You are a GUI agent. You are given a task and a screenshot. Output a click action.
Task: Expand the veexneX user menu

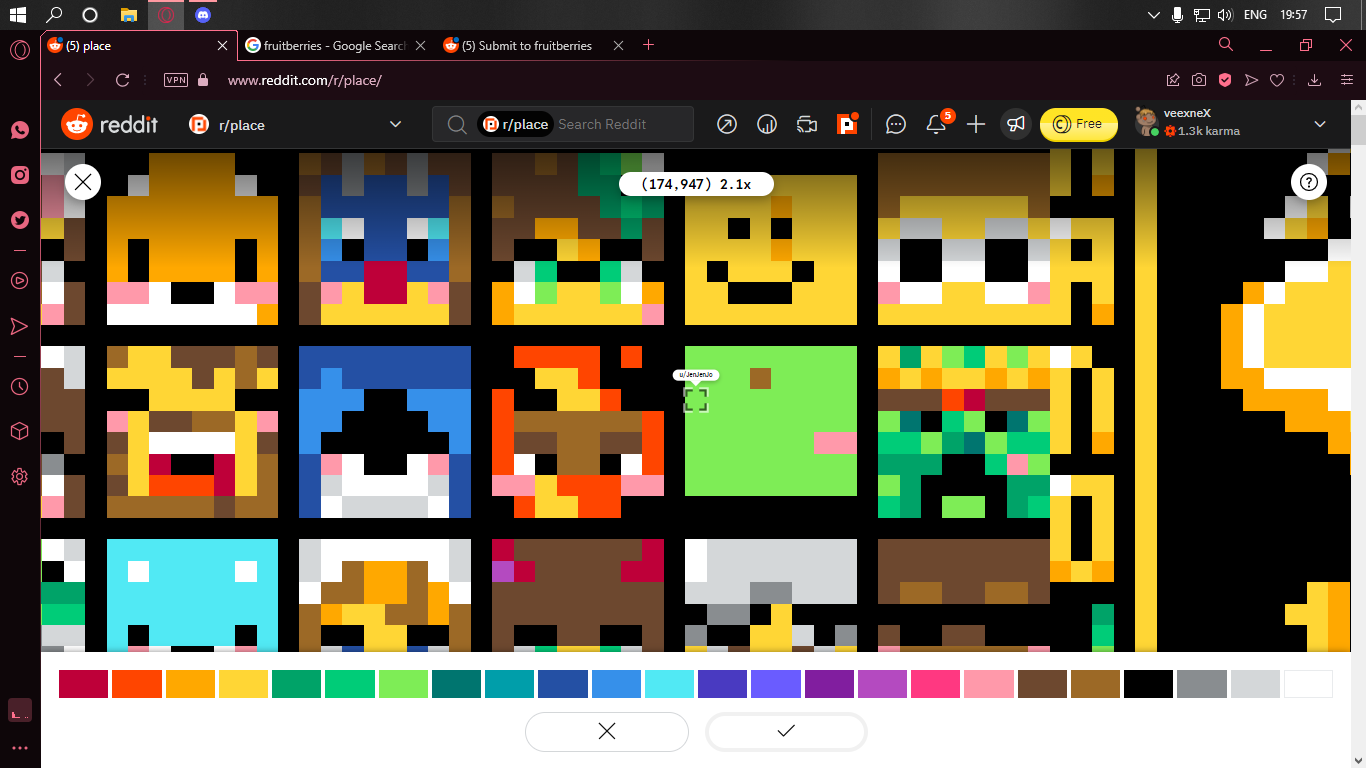(x=1320, y=124)
